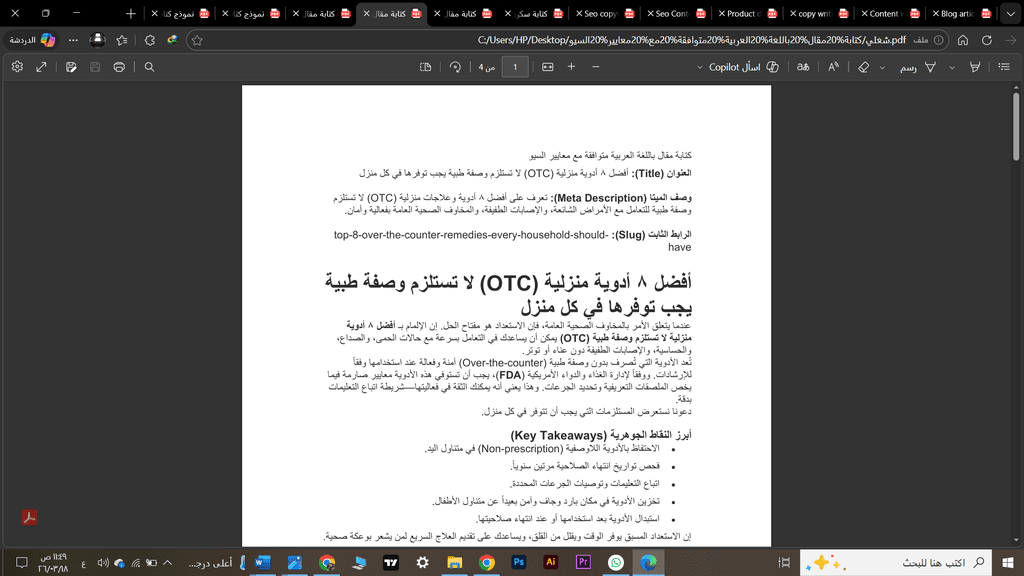
Task: Open WhatsApp from the taskbar
Action: [615, 562]
